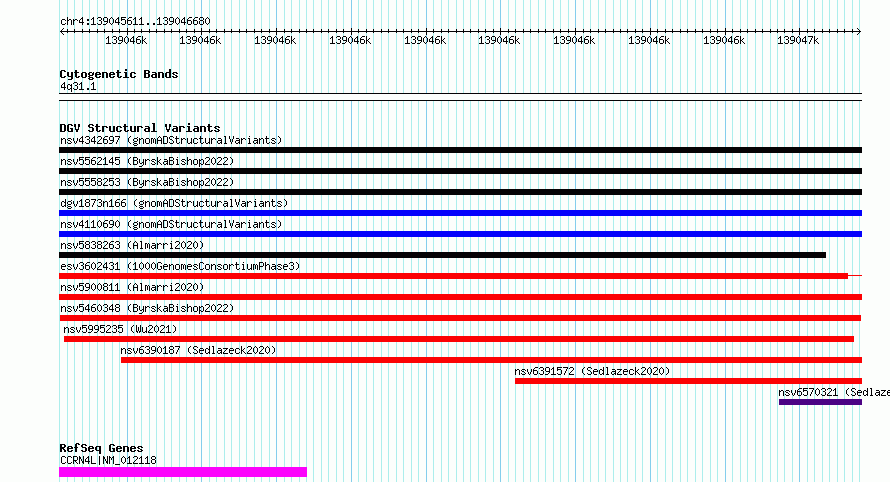Screen dimensions: 890x482
Task: Select the blue bar under nsv4110690
Action: (x=460, y=234)
